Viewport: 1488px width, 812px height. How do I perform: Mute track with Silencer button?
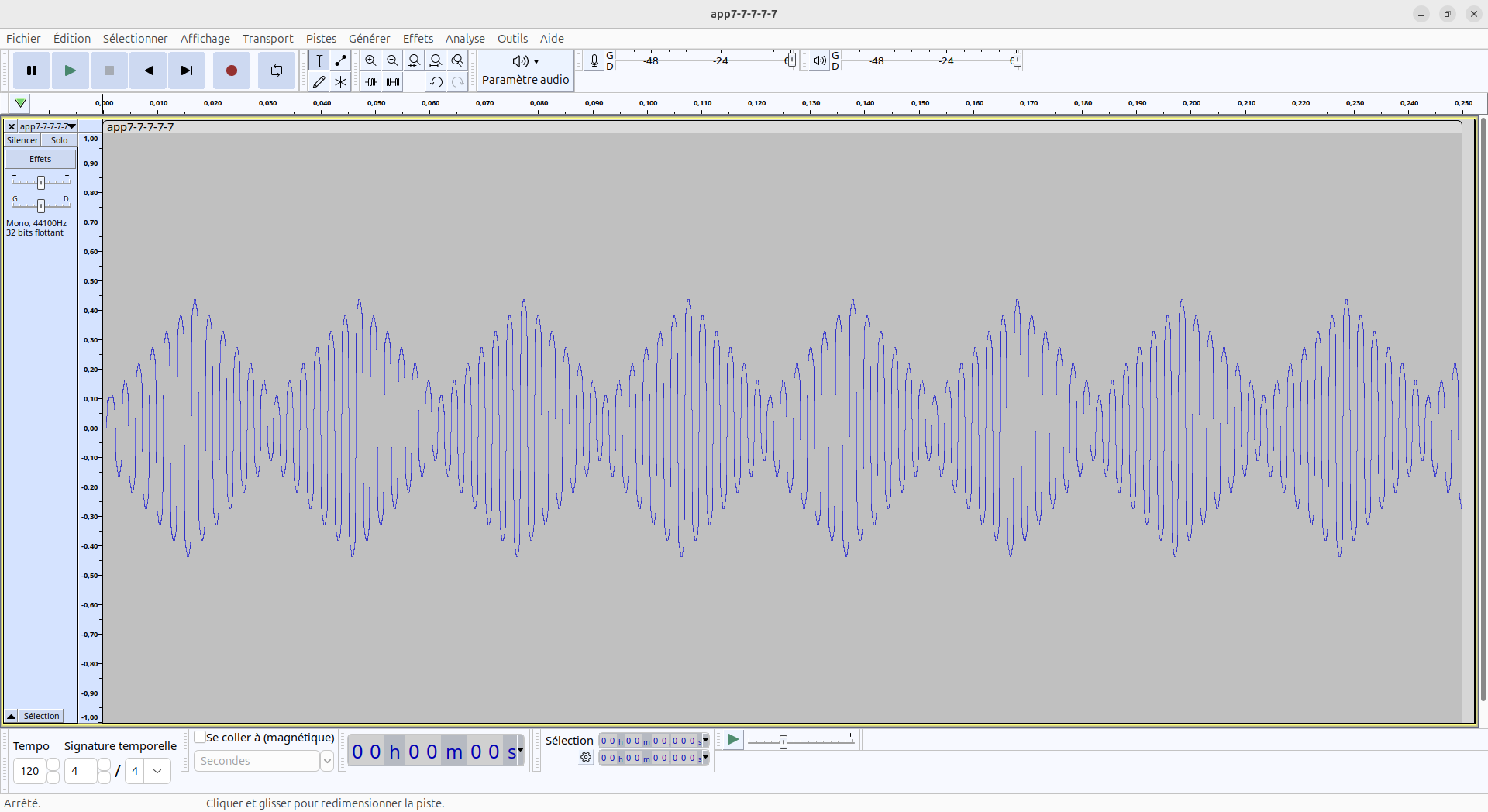tap(22, 140)
